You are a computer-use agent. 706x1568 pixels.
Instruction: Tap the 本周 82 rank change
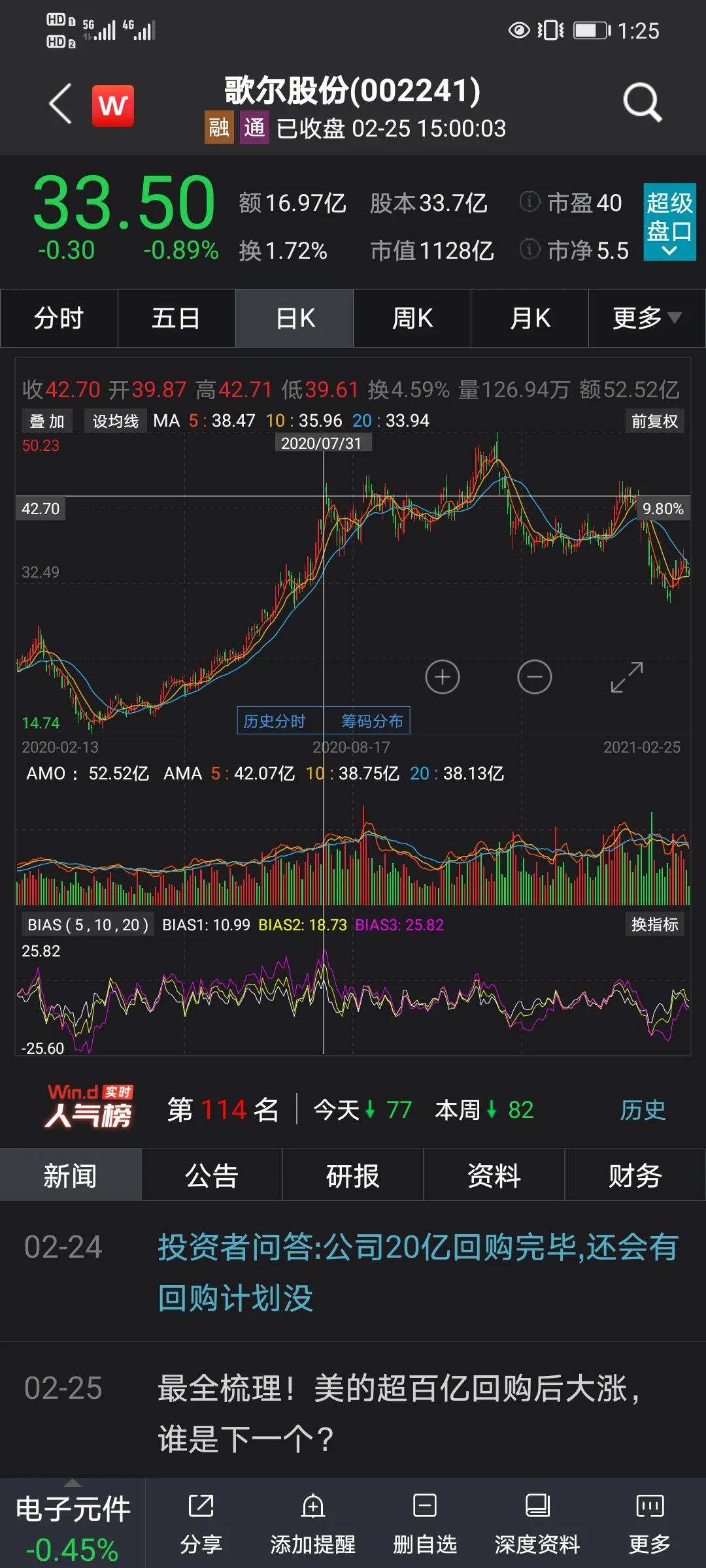coord(484,1109)
